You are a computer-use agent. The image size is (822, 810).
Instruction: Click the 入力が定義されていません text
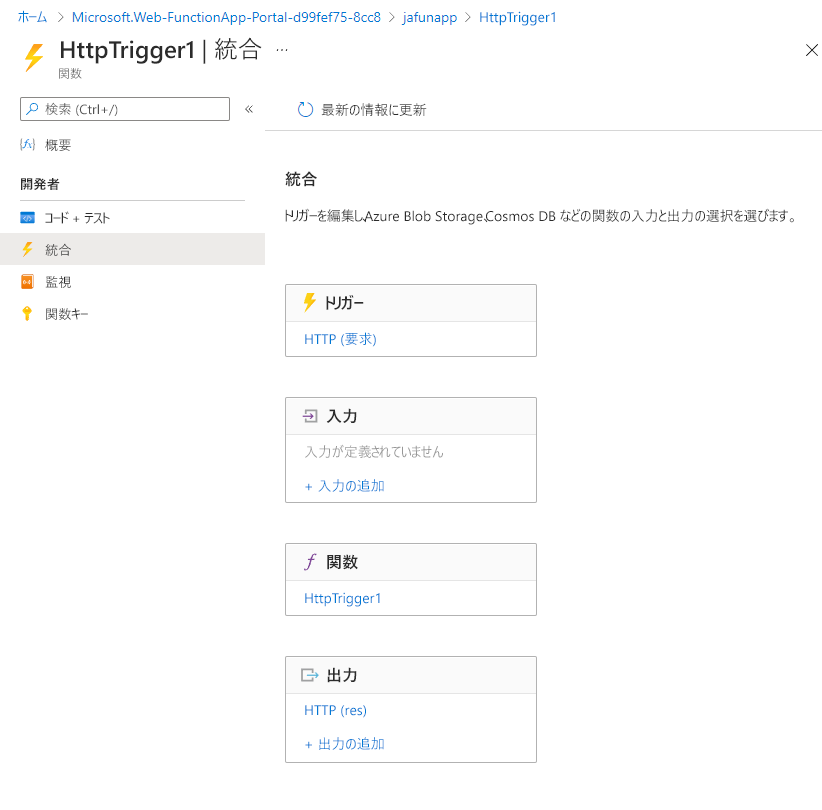tap(374, 451)
